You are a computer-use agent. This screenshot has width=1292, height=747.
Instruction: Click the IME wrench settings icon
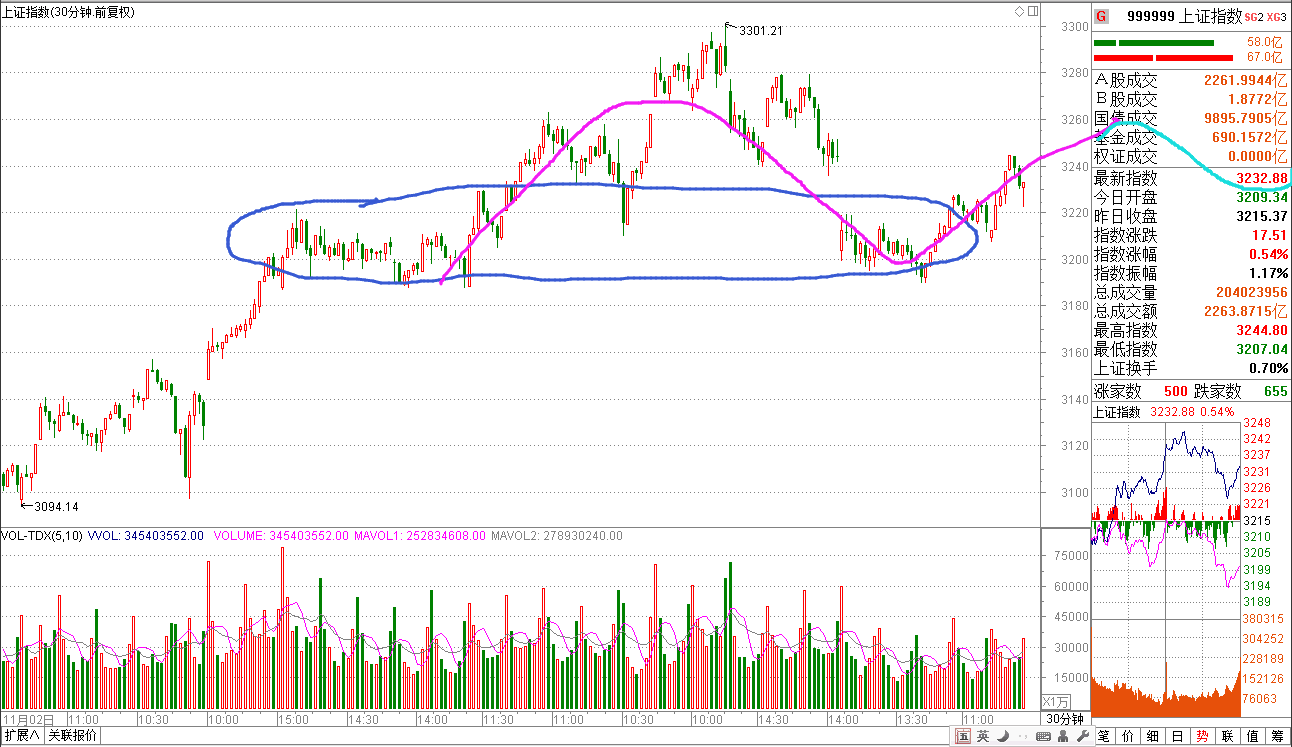[1082, 737]
